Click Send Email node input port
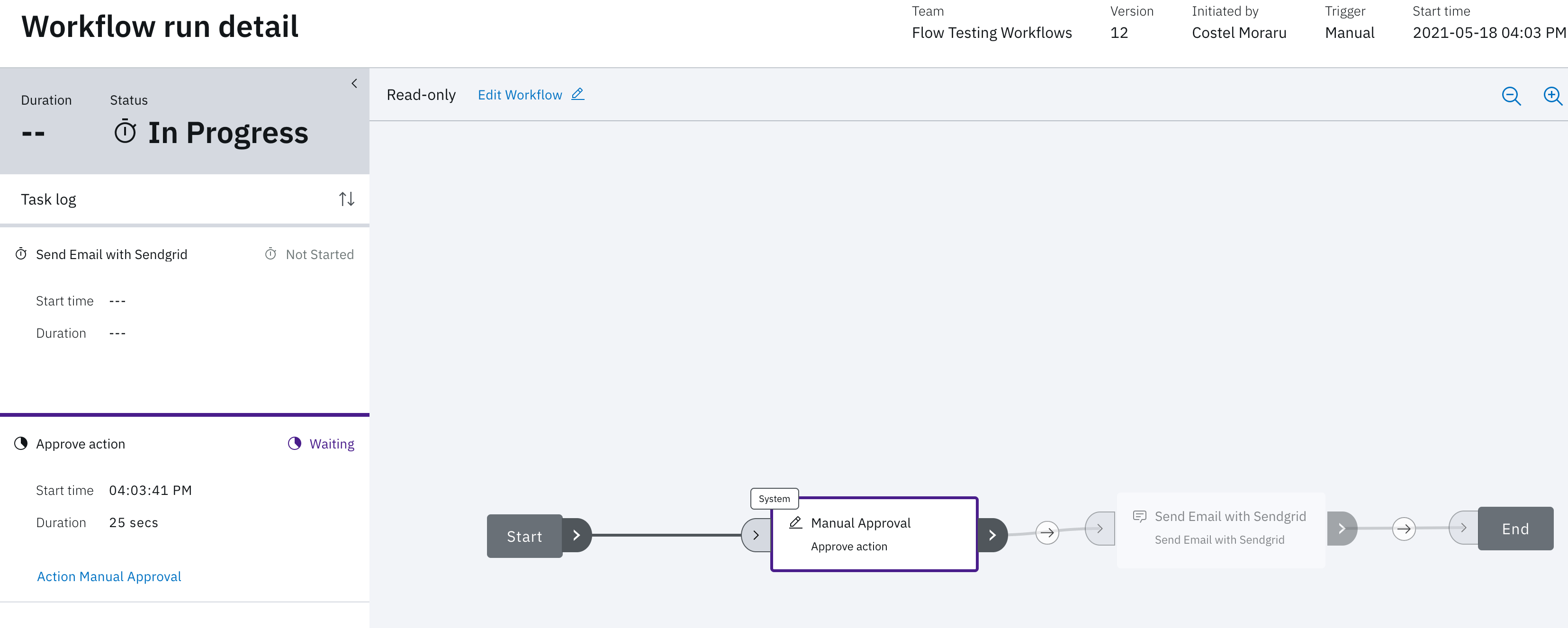1568x628 pixels. 1100,528
